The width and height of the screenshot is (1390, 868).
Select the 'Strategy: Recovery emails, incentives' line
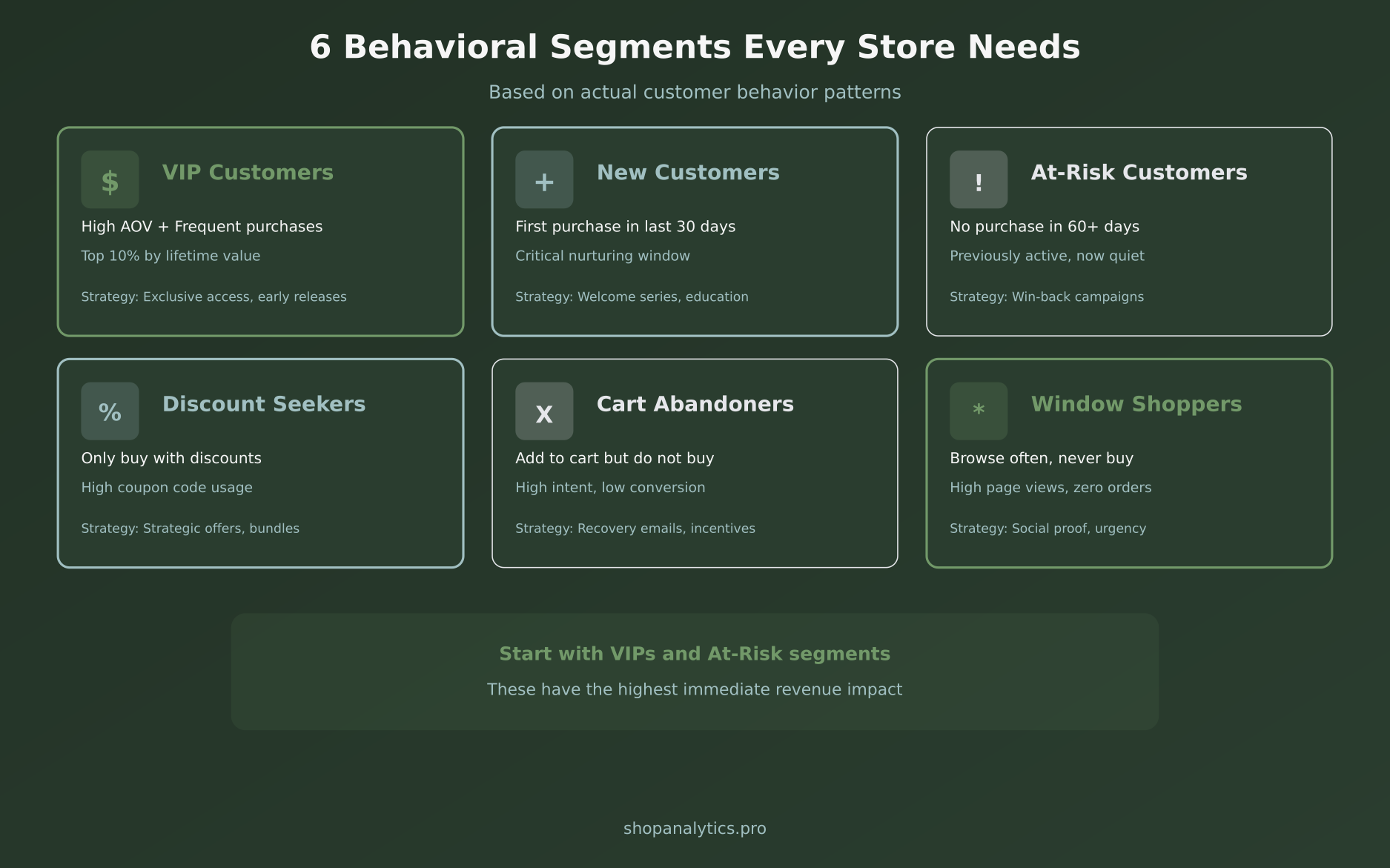pos(635,528)
